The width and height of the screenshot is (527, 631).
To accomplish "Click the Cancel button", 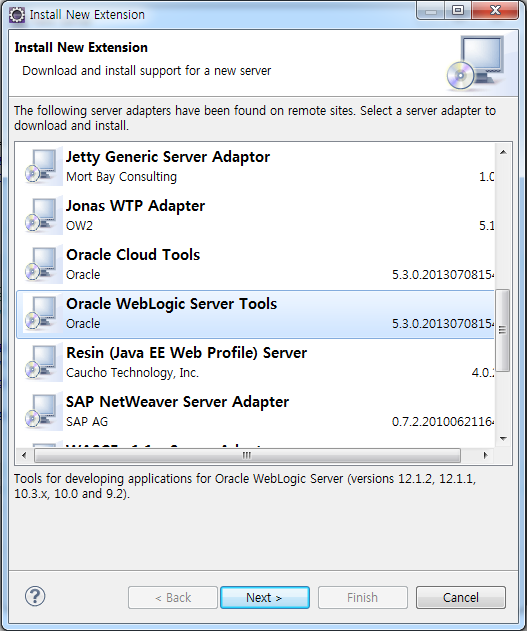I will coord(461,597).
